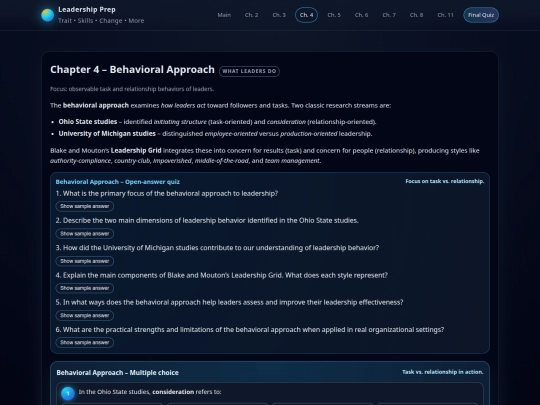The image size is (540, 405).
Task: Click the question text about consideration
Action: coord(150,392)
